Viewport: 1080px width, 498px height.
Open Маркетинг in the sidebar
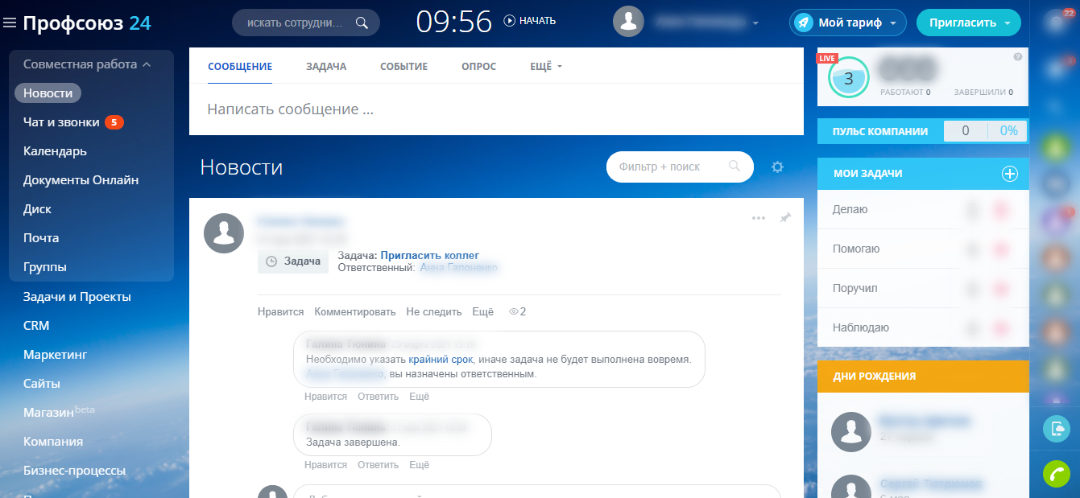click(55, 355)
